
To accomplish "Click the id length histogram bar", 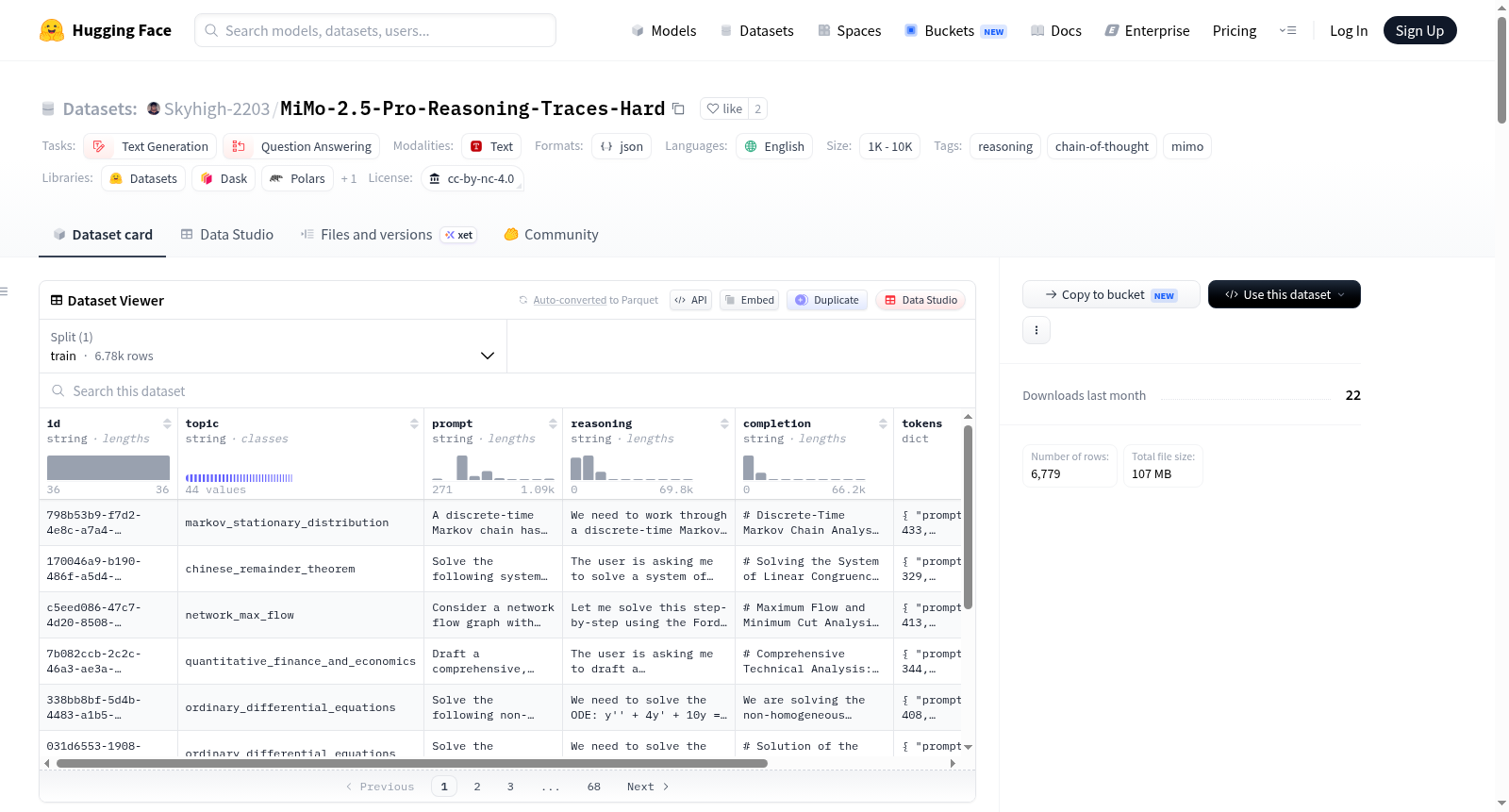I will click(108, 468).
